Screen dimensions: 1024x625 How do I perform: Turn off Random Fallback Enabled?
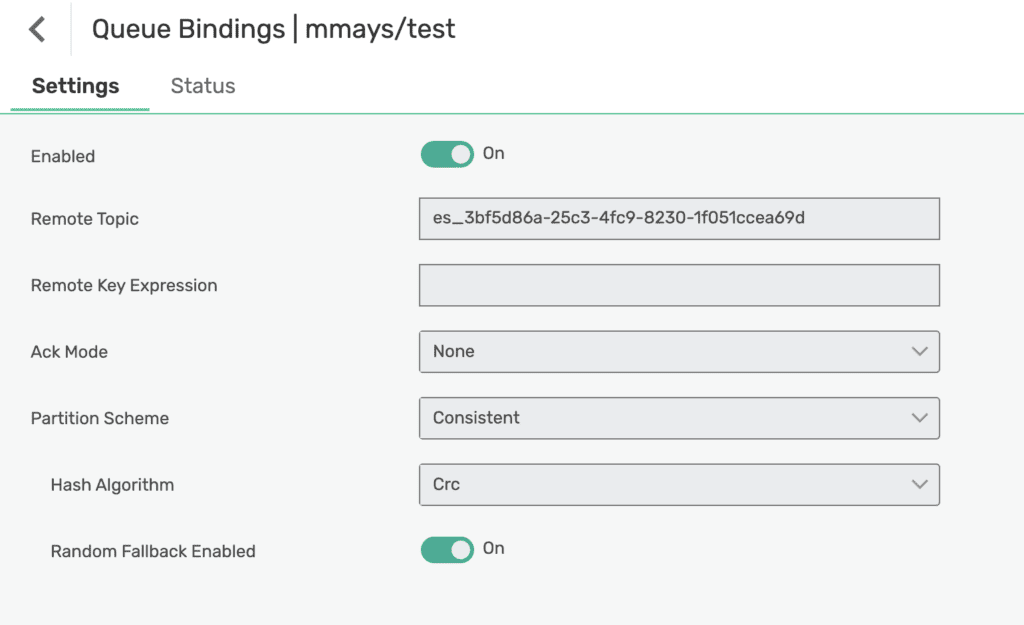(x=447, y=549)
